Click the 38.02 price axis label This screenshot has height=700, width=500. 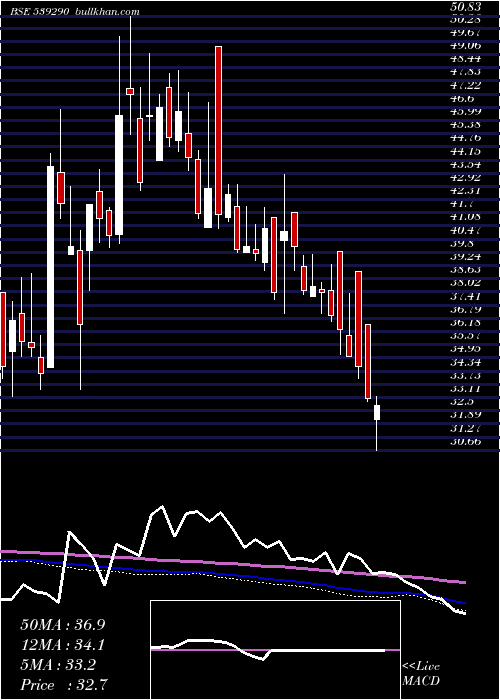(465, 283)
